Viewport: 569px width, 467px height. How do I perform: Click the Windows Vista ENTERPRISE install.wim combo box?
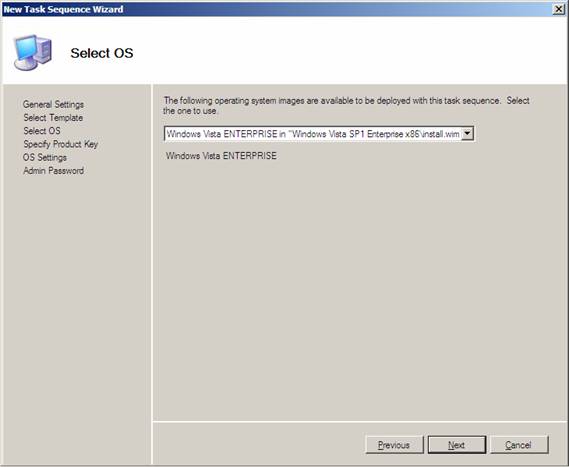pyautogui.click(x=319, y=134)
